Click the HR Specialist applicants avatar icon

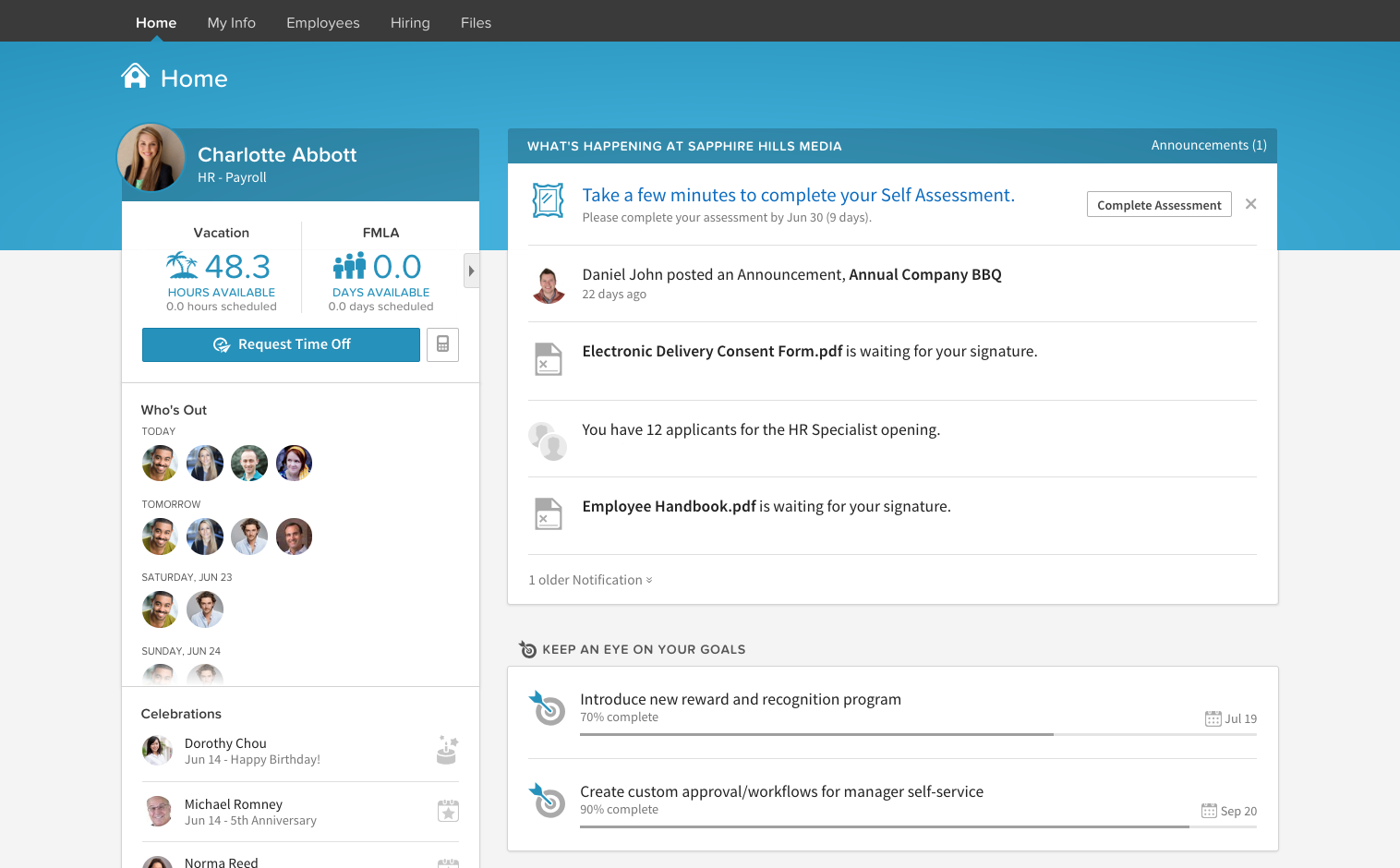pyautogui.click(x=548, y=440)
